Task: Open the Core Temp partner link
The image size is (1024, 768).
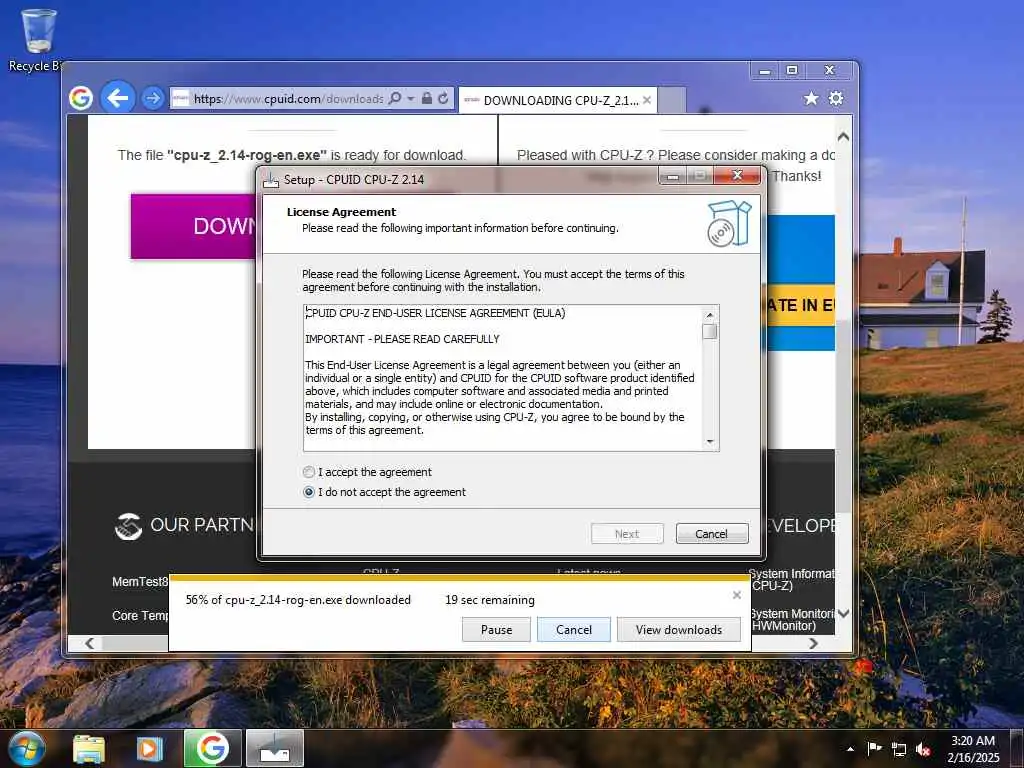Action: click(140, 616)
